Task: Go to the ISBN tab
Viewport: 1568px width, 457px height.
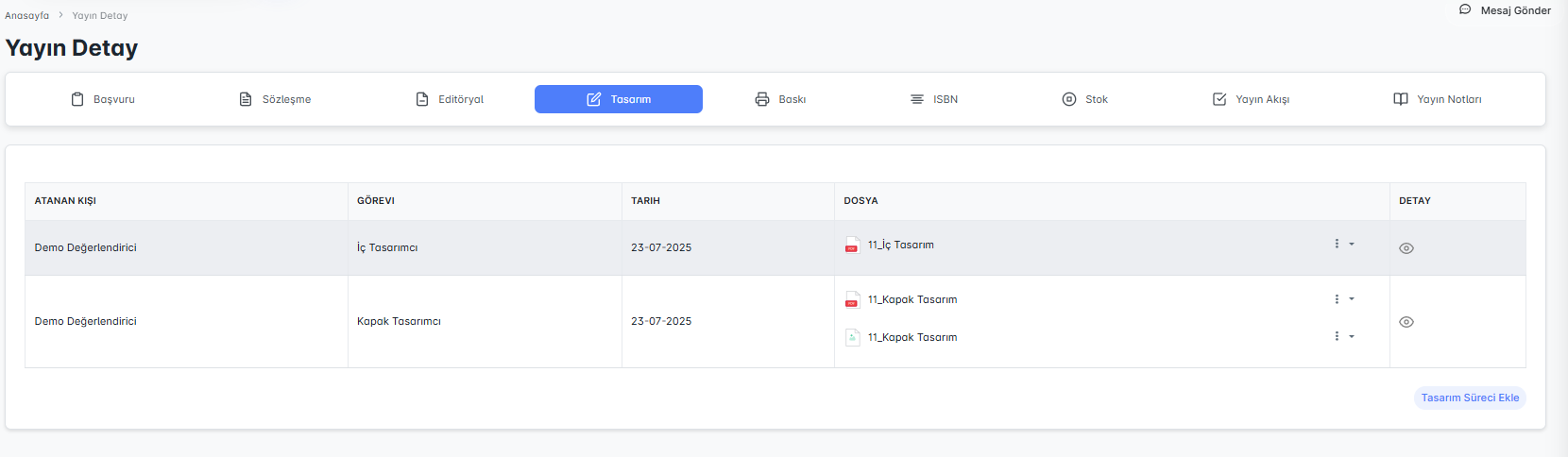Action: point(933,99)
